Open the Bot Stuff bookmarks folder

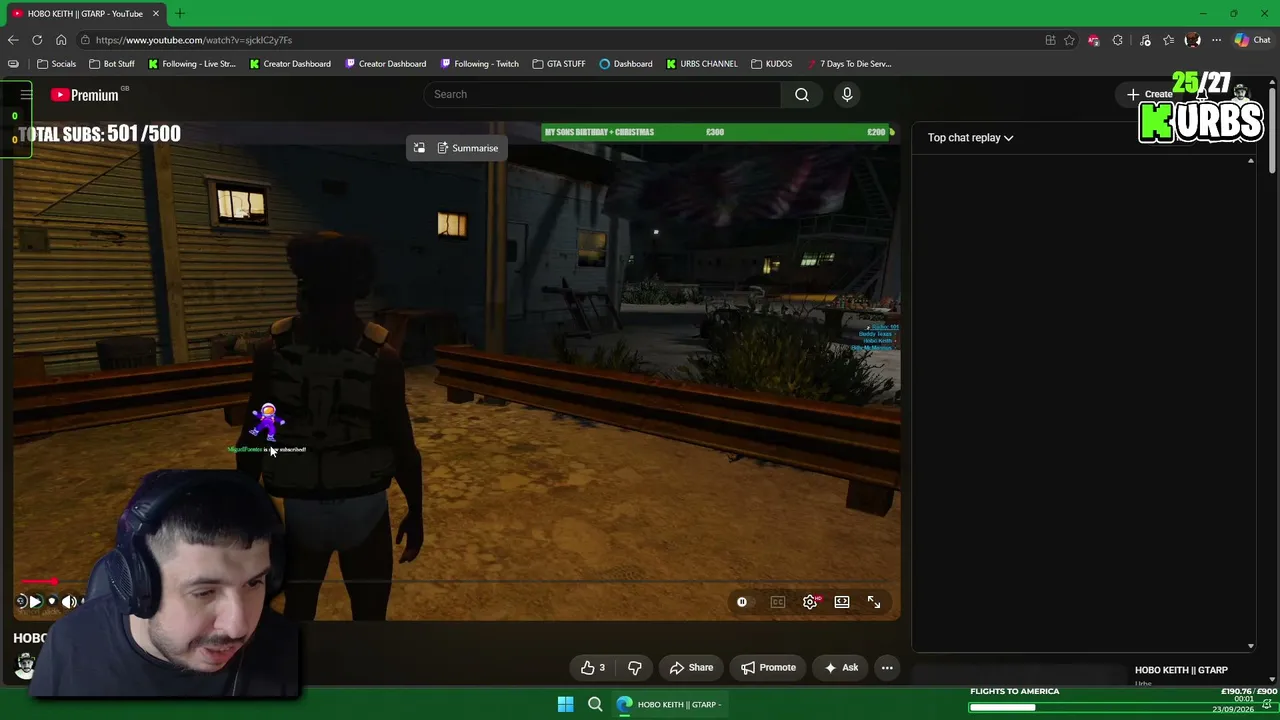(x=111, y=64)
